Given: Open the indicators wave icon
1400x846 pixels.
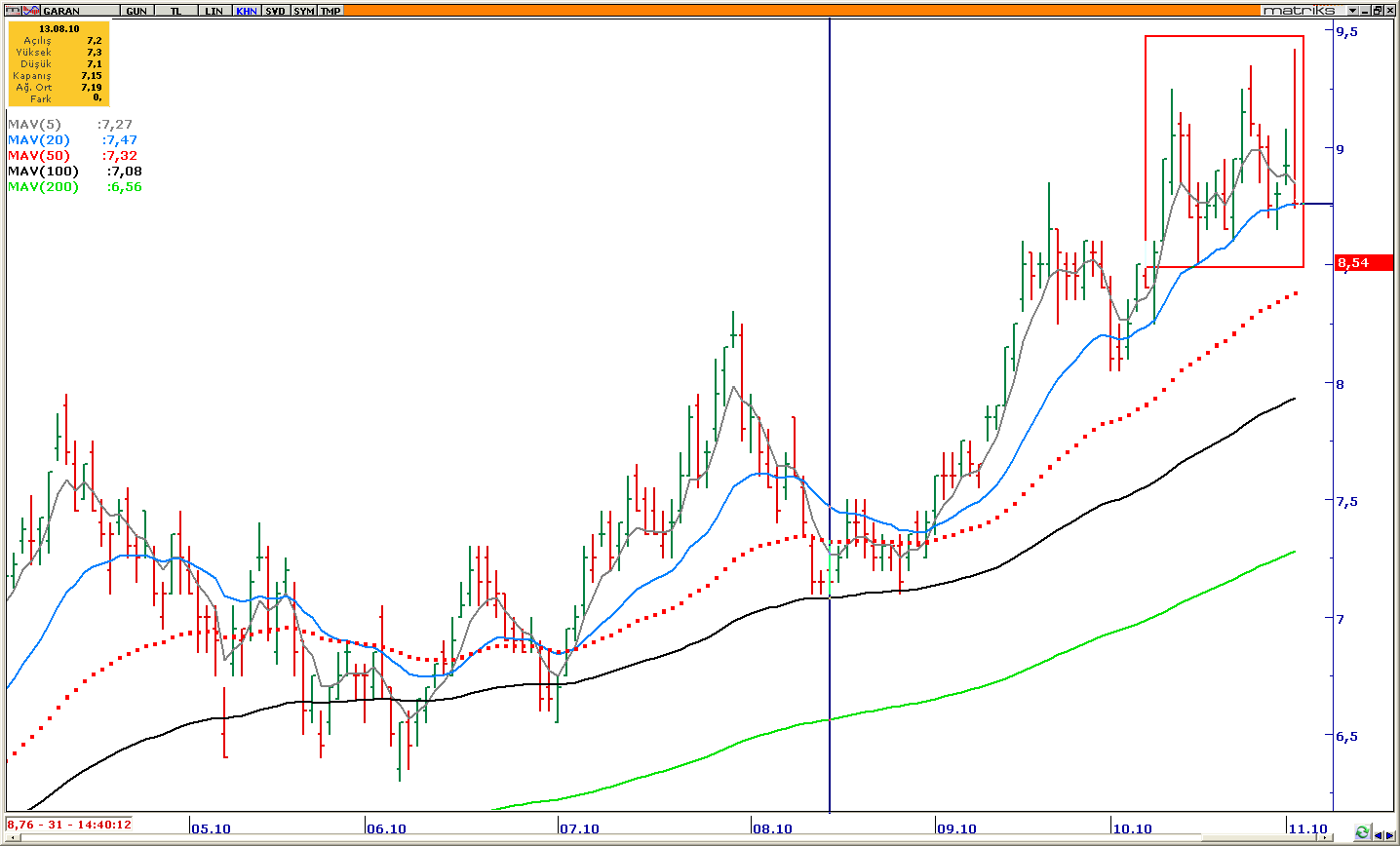Looking at the screenshot, I should 31,10.
